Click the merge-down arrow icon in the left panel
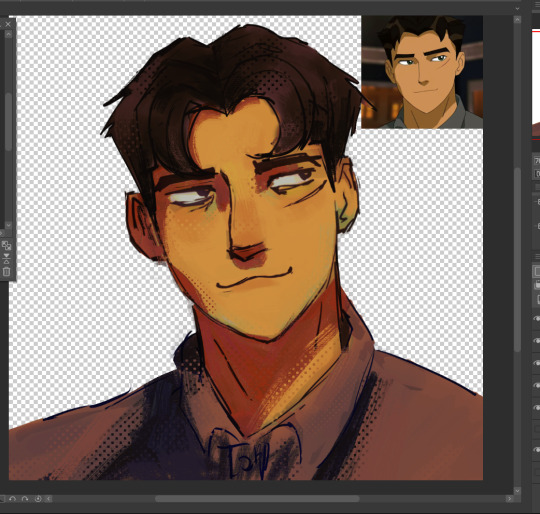 pos(6,258)
